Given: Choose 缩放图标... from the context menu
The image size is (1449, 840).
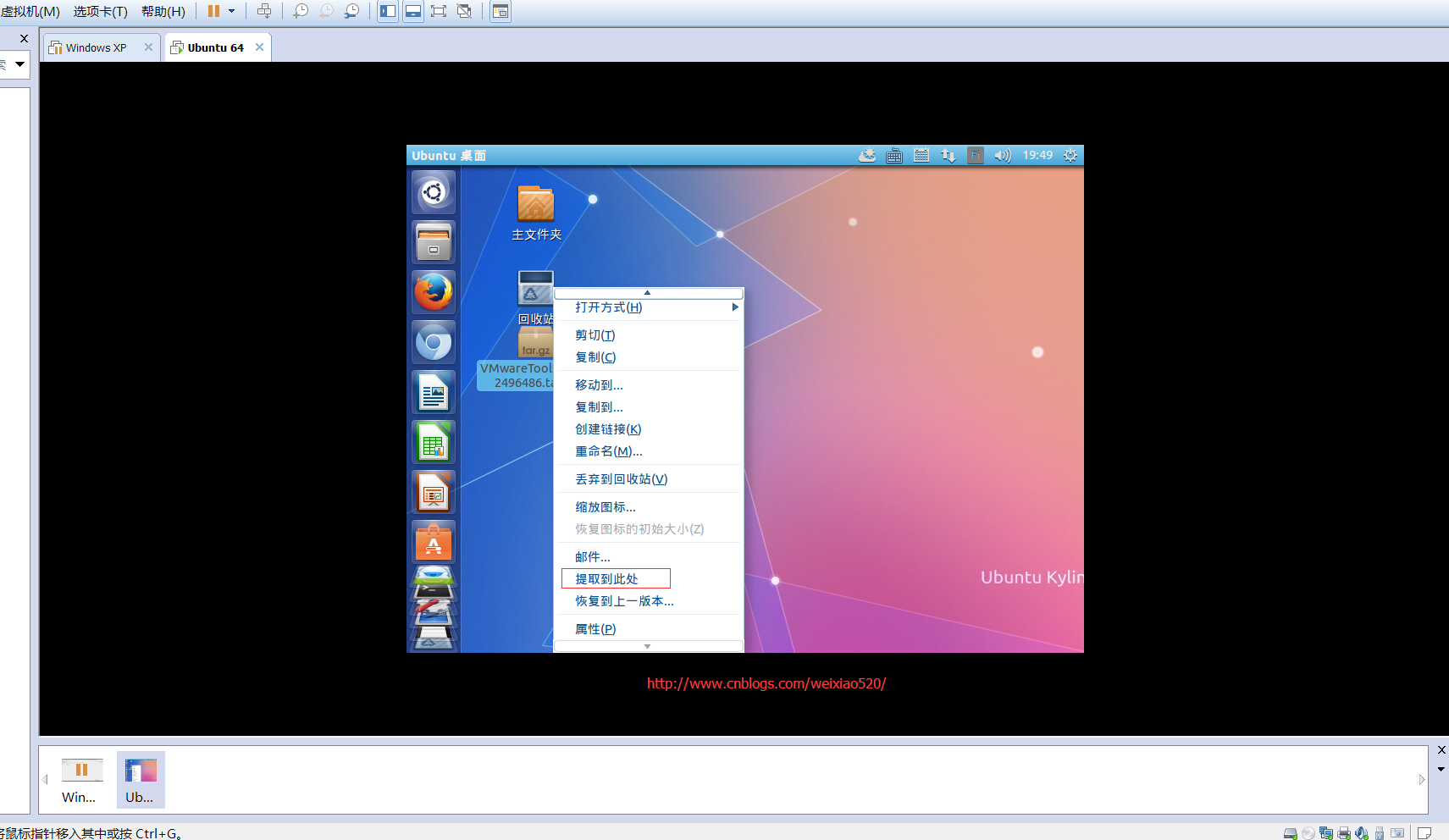Looking at the screenshot, I should 649,507.
